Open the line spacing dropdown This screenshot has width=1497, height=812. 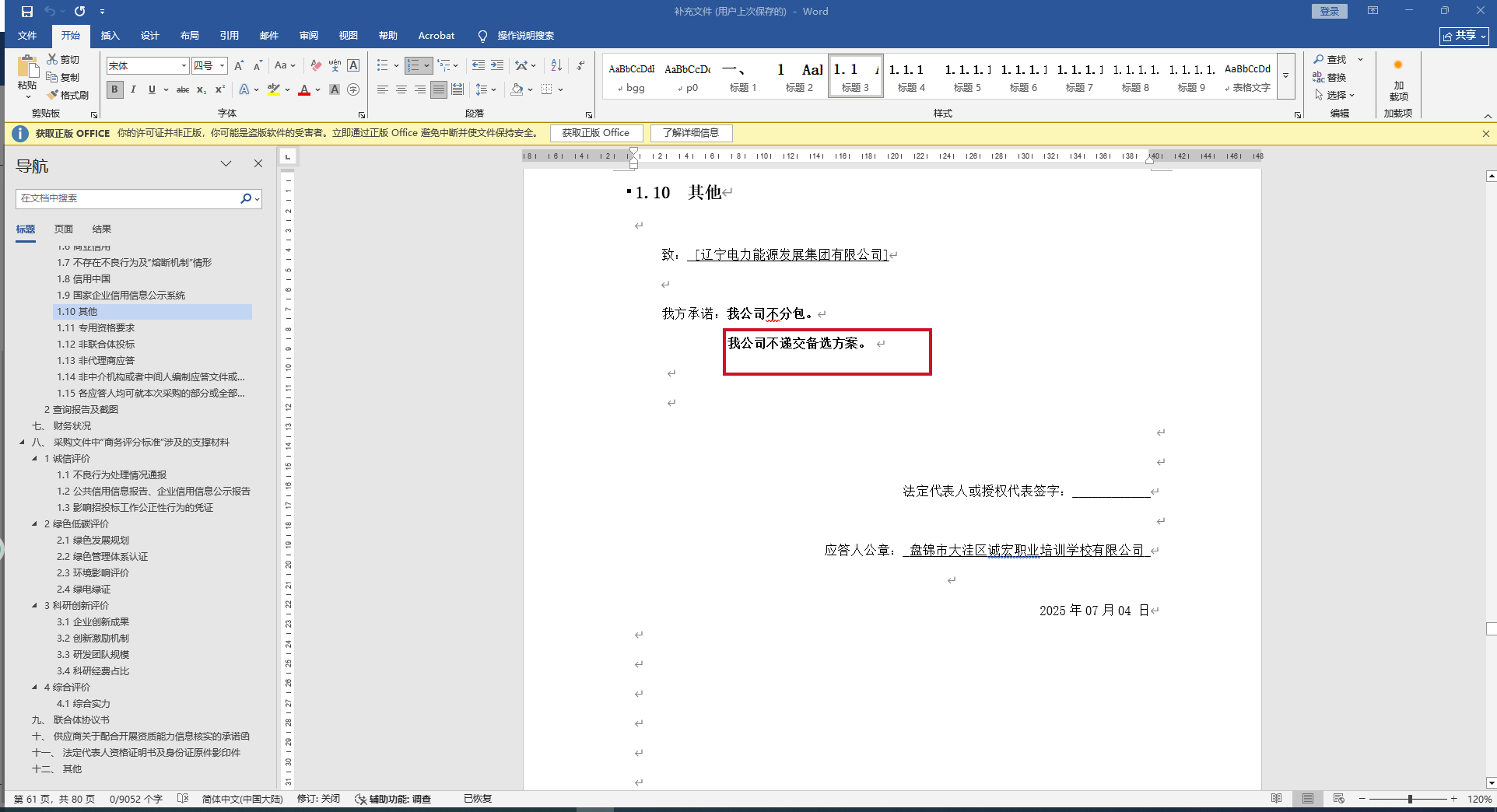click(486, 90)
